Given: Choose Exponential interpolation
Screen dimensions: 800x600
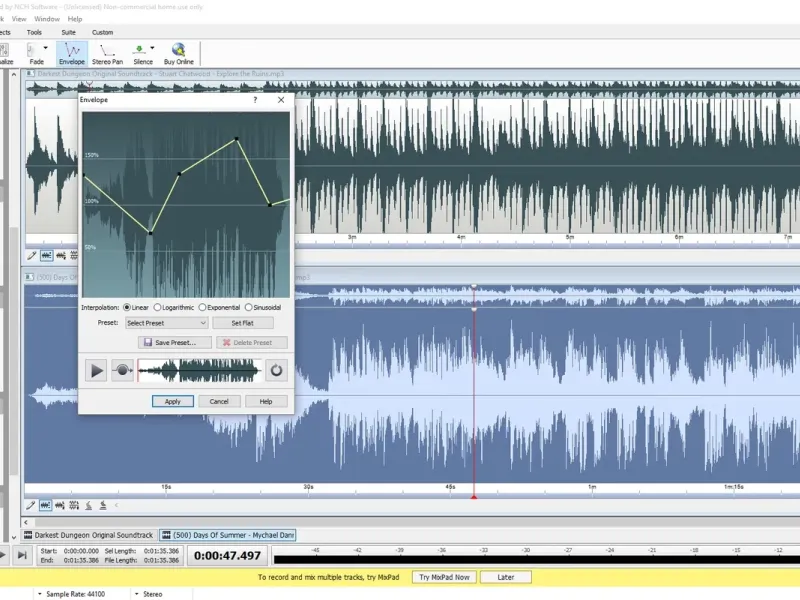Looking at the screenshot, I should click(219, 308).
